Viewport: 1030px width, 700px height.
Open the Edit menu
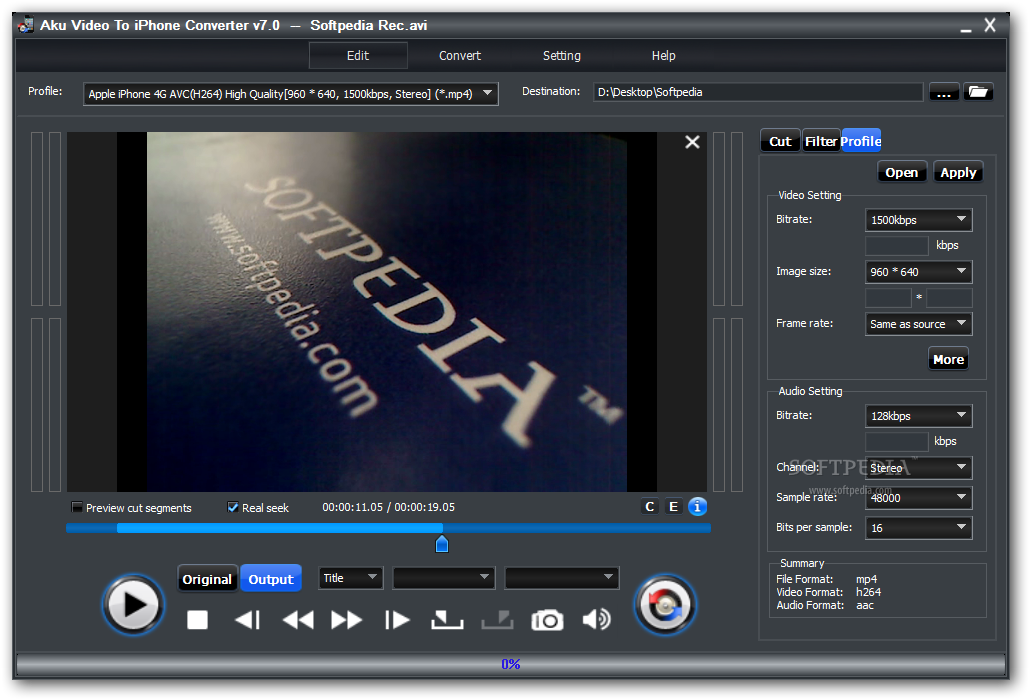pyautogui.click(x=358, y=56)
